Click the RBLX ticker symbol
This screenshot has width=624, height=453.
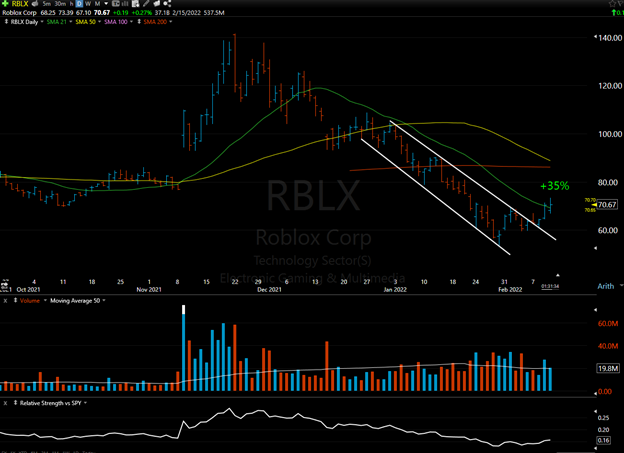(20, 4)
